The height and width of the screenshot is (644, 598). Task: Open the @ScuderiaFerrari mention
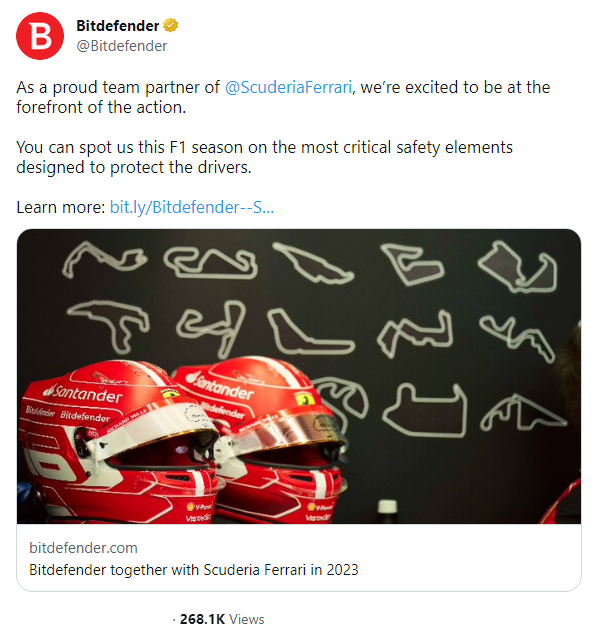[x=288, y=87]
